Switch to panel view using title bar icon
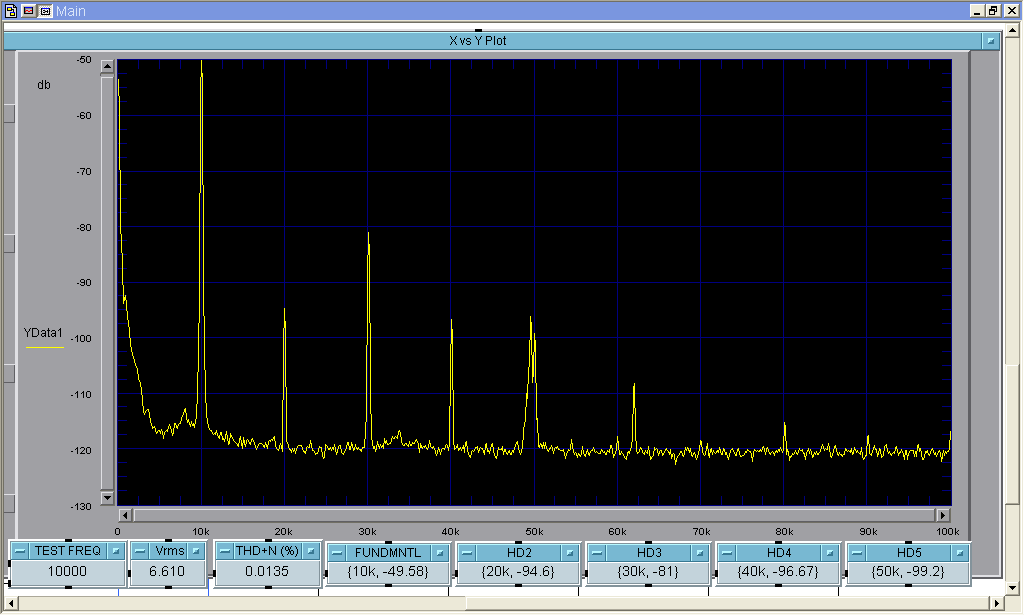Viewport: 1024px width, 615px height. point(29,10)
